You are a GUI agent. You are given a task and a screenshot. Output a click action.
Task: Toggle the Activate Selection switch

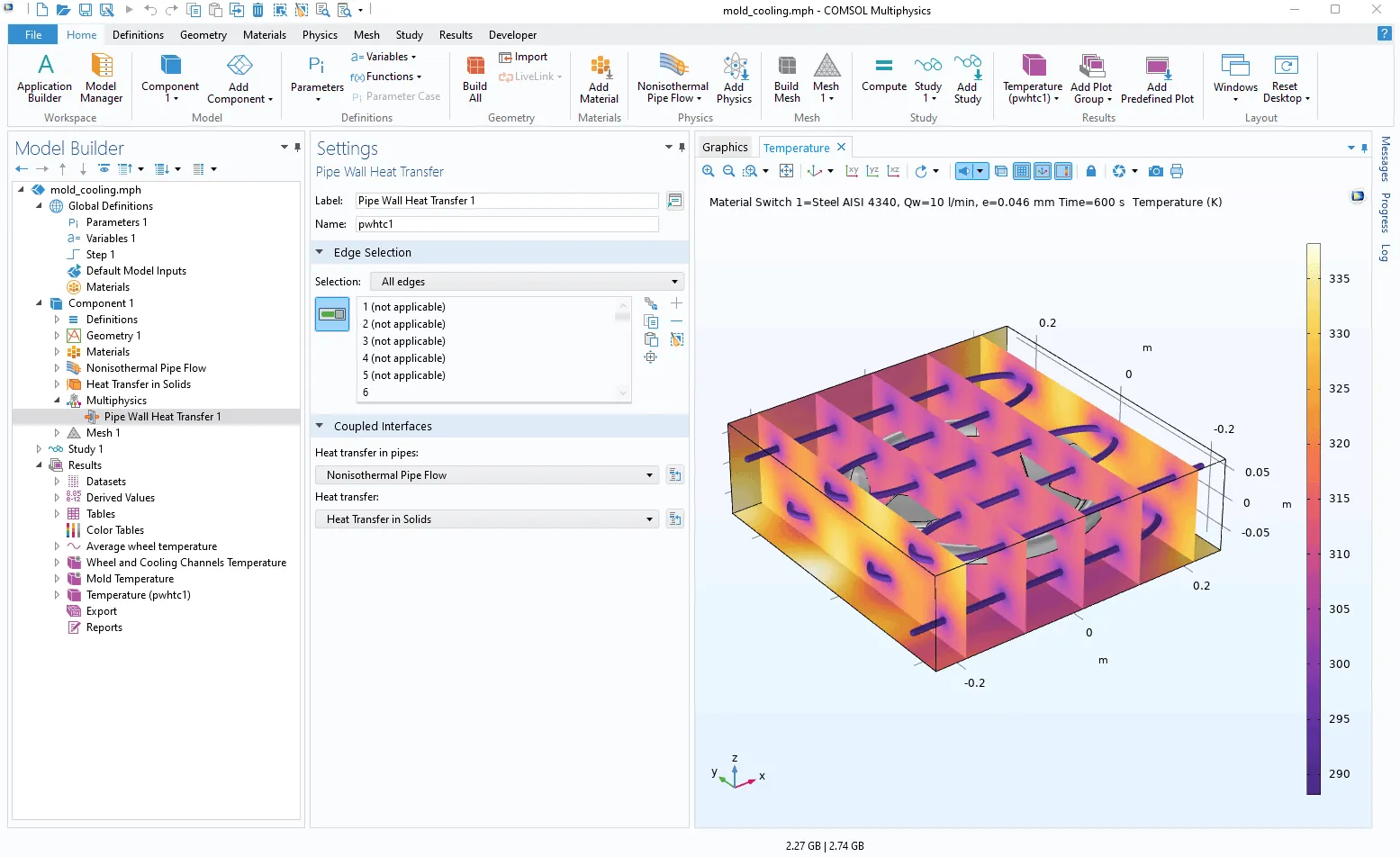332,314
